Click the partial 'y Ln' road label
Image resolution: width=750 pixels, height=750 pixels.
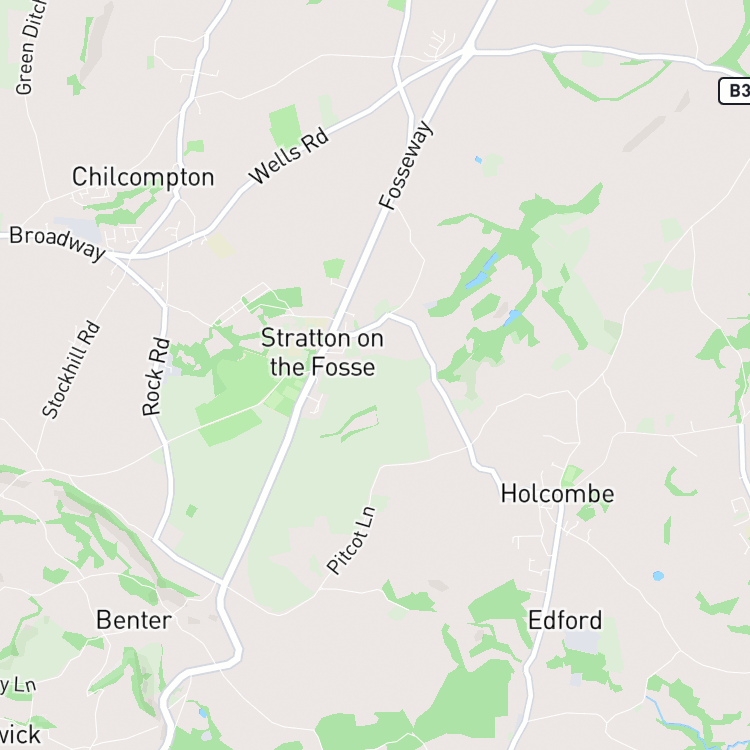pos(18,685)
